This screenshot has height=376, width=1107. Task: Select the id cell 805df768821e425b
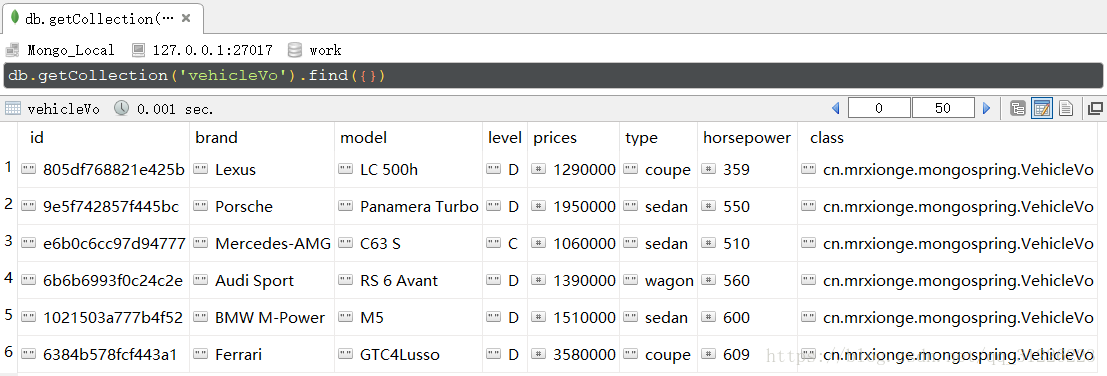tap(104, 169)
